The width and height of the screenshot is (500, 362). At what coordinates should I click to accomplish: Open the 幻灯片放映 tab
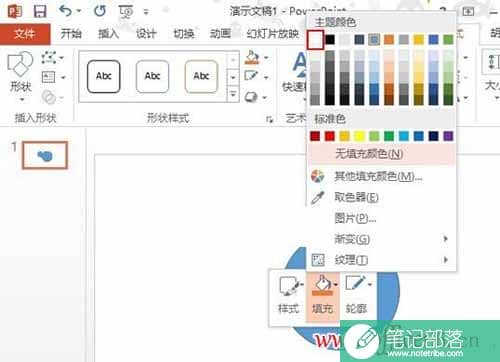pos(273,33)
